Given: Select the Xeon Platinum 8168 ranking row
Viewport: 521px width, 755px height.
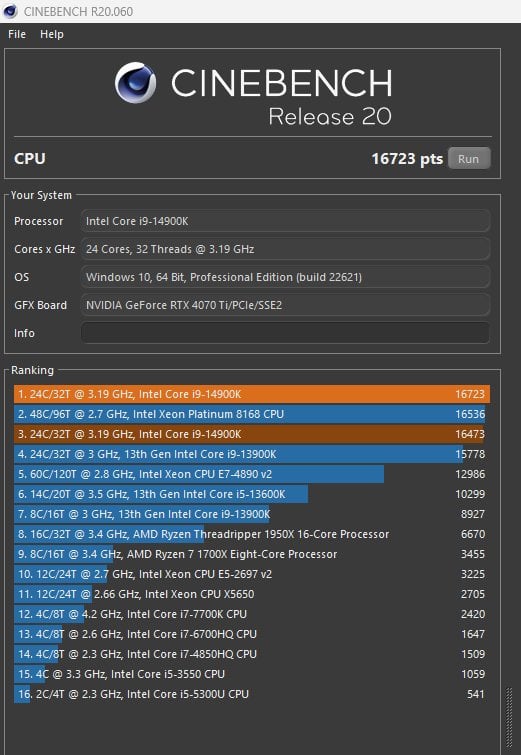Looking at the screenshot, I should (252, 414).
